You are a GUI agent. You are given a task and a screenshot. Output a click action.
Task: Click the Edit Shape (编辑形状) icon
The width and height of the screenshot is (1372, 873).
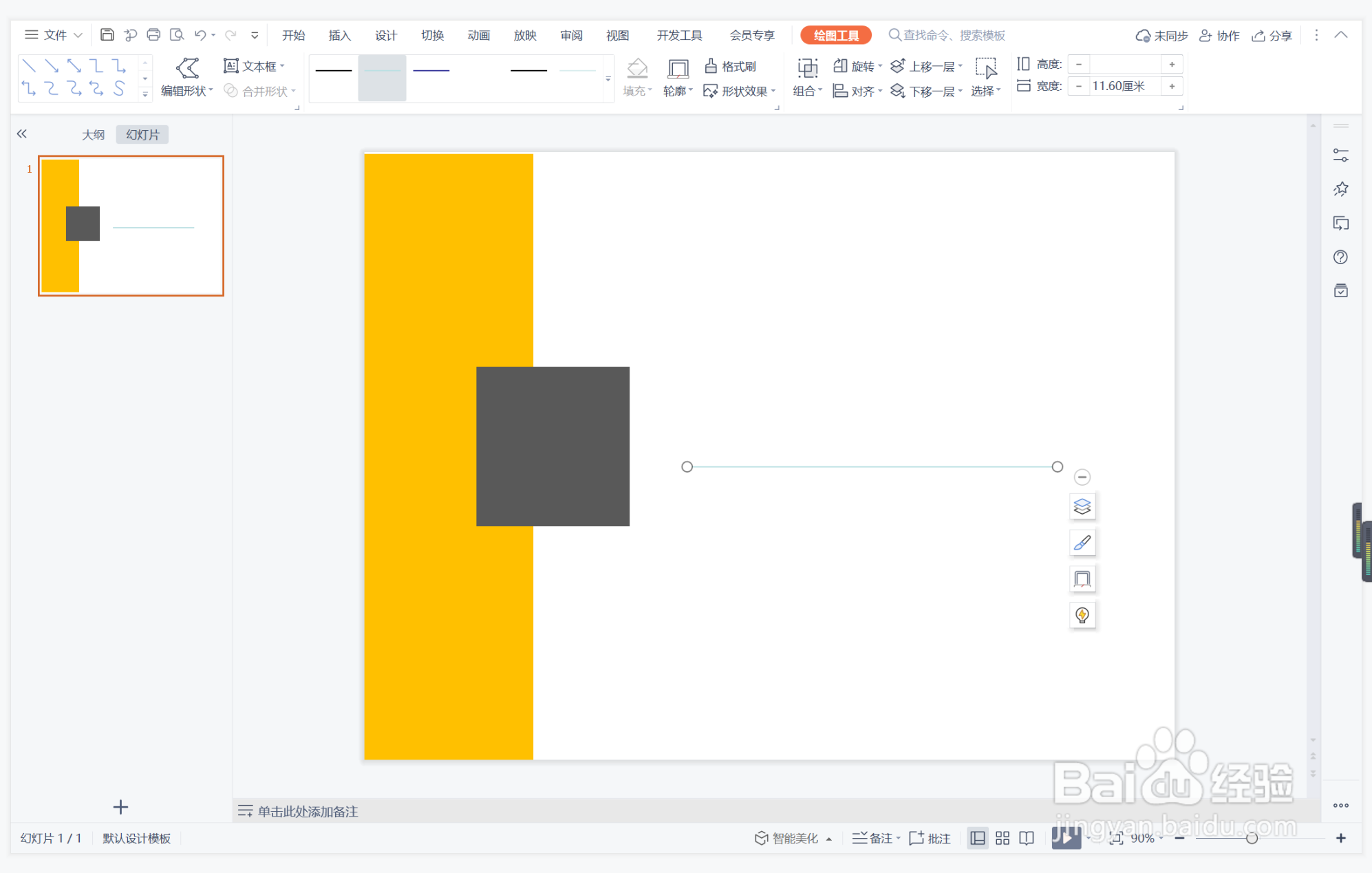[187, 68]
